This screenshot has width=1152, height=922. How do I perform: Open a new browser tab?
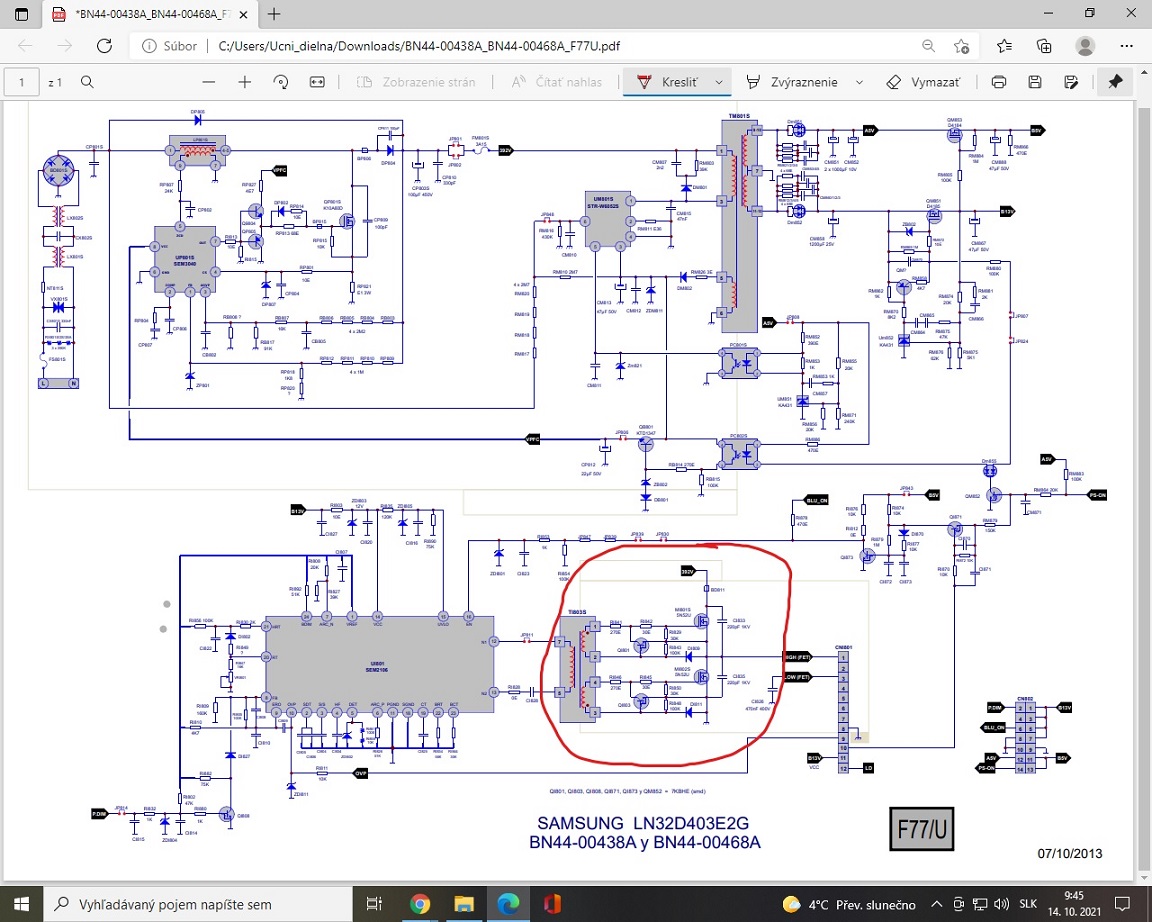point(274,14)
